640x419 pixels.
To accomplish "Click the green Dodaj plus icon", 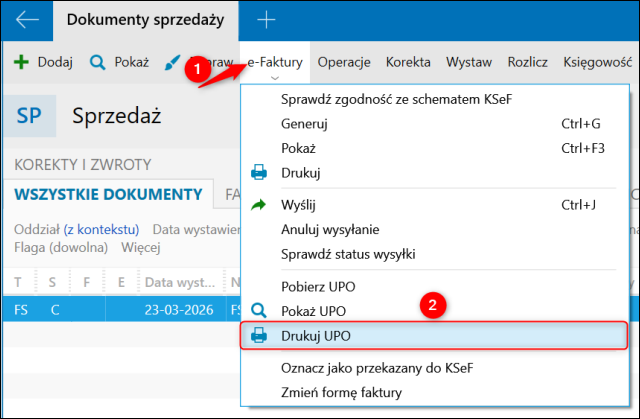I will (21, 62).
